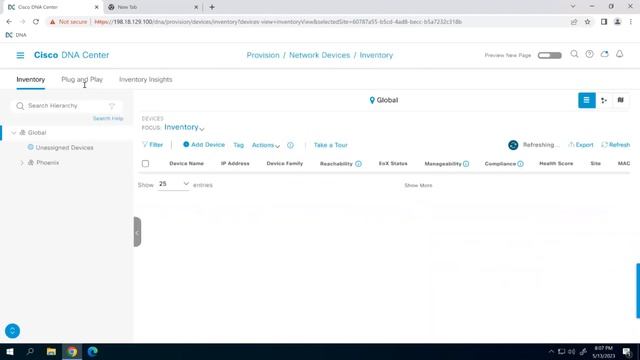Click Network Devices in the breadcrumb
Screen dimensions: 640x360
pos(320,55)
